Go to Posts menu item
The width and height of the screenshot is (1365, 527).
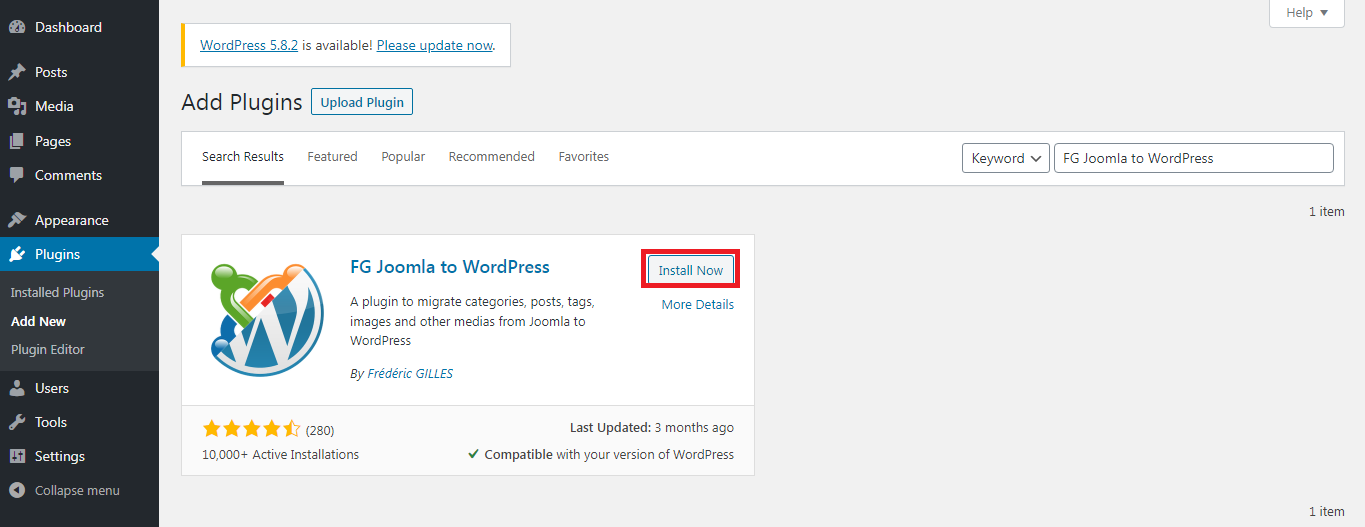pyautogui.click(x=79, y=72)
